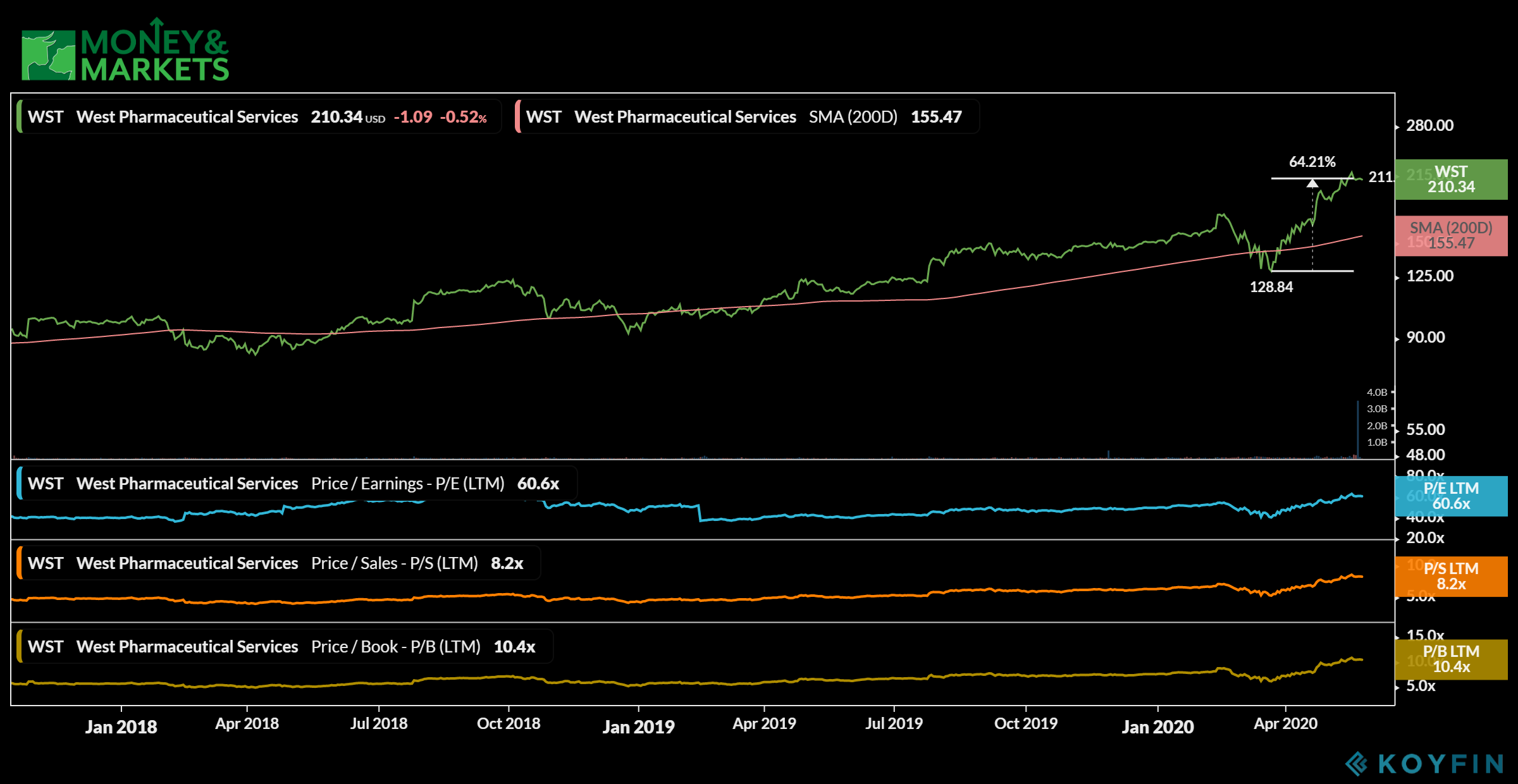The width and height of the screenshot is (1518, 784).
Task: Click the green WST 210.34 price tag
Action: [x=1451, y=180]
